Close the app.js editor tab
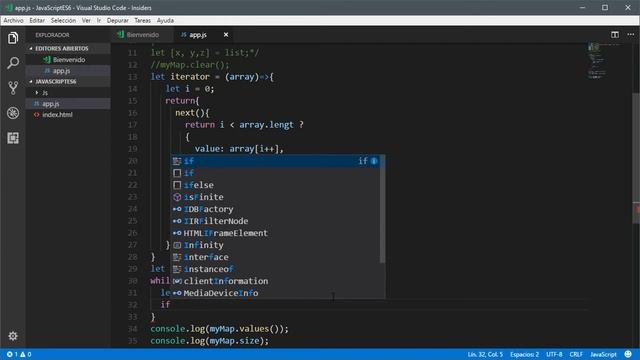The height and width of the screenshot is (360, 640). pos(226,35)
